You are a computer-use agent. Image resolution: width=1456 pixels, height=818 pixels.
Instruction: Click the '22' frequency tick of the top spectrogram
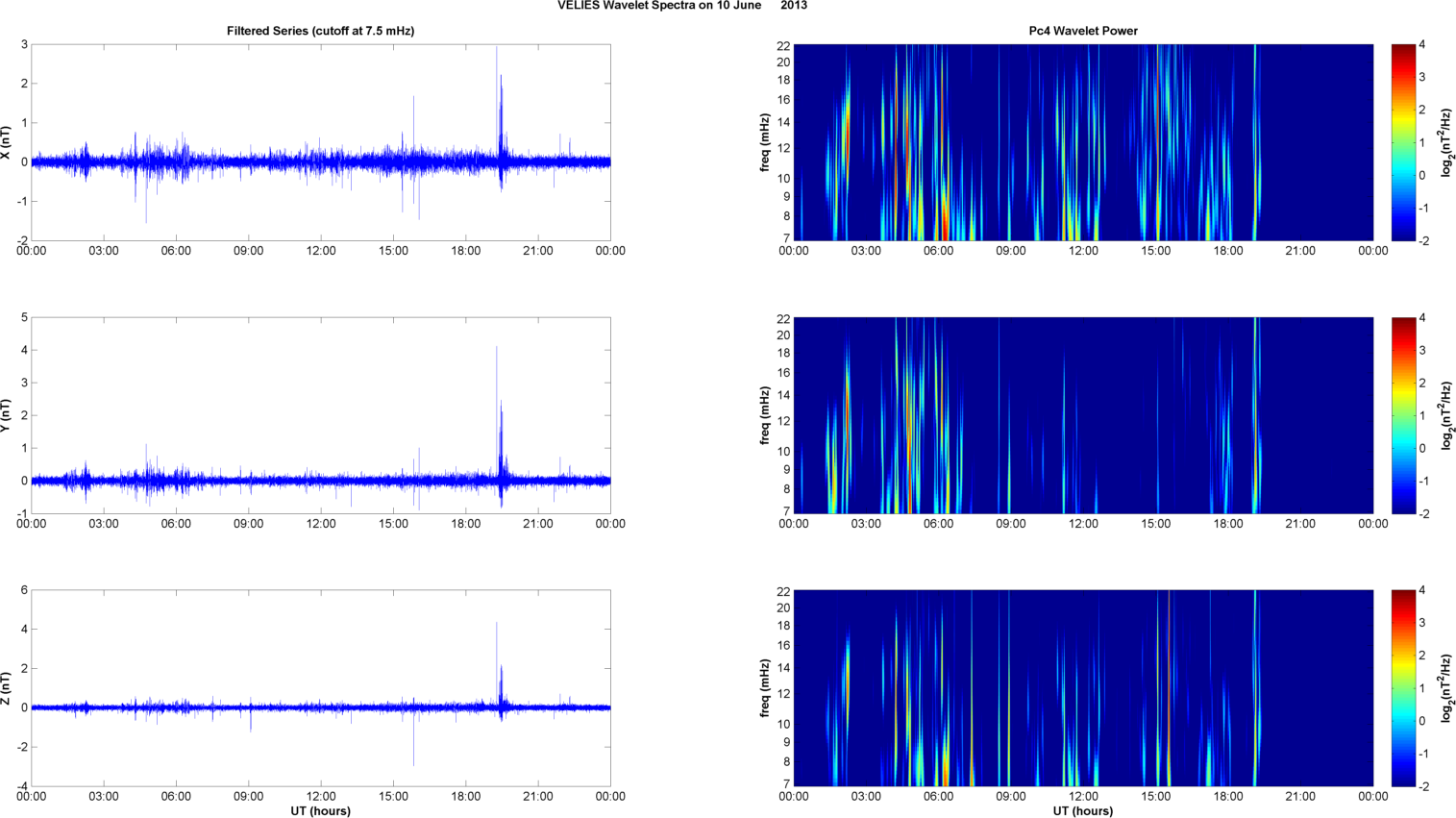pos(783,45)
